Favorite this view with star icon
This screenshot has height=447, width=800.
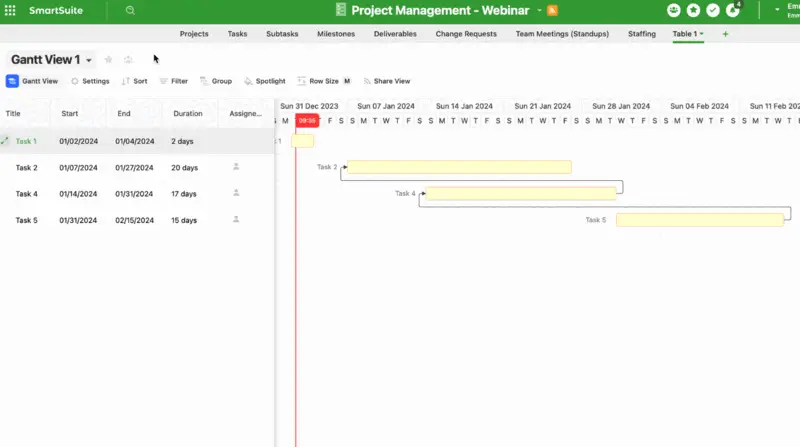tap(108, 60)
